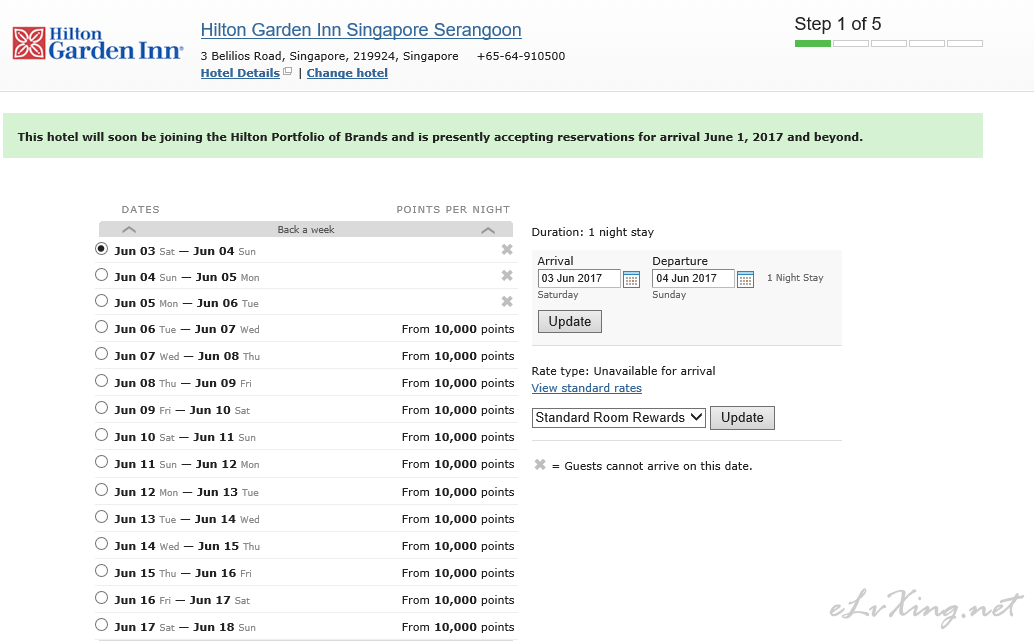Open the Standard Room Rewards dropdown
Screen dimensions: 1034x641
point(619,417)
